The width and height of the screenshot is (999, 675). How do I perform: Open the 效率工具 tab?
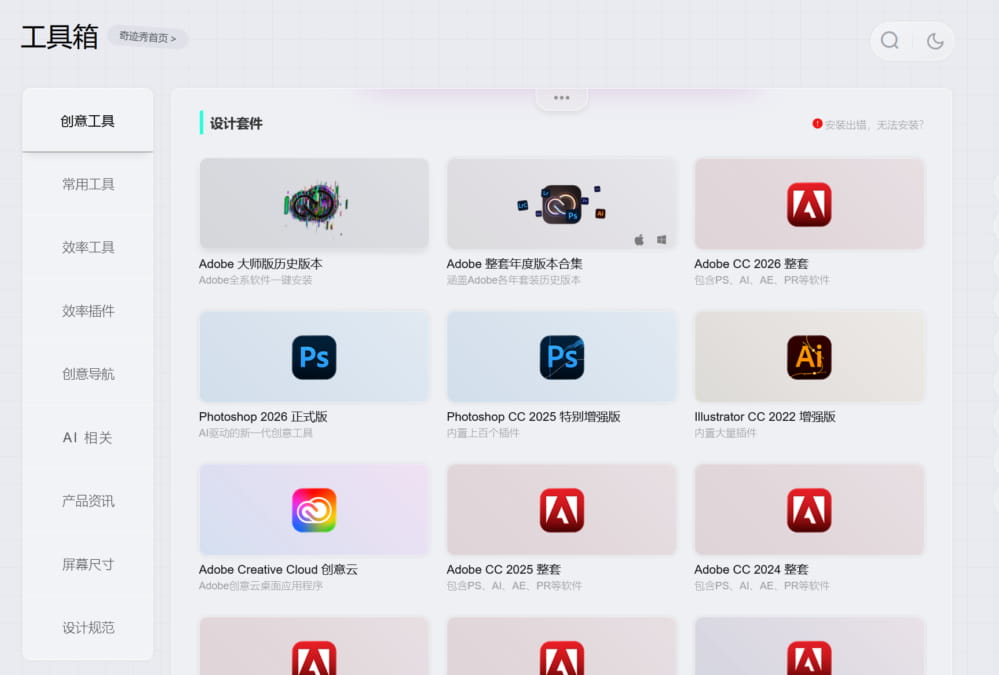88,247
